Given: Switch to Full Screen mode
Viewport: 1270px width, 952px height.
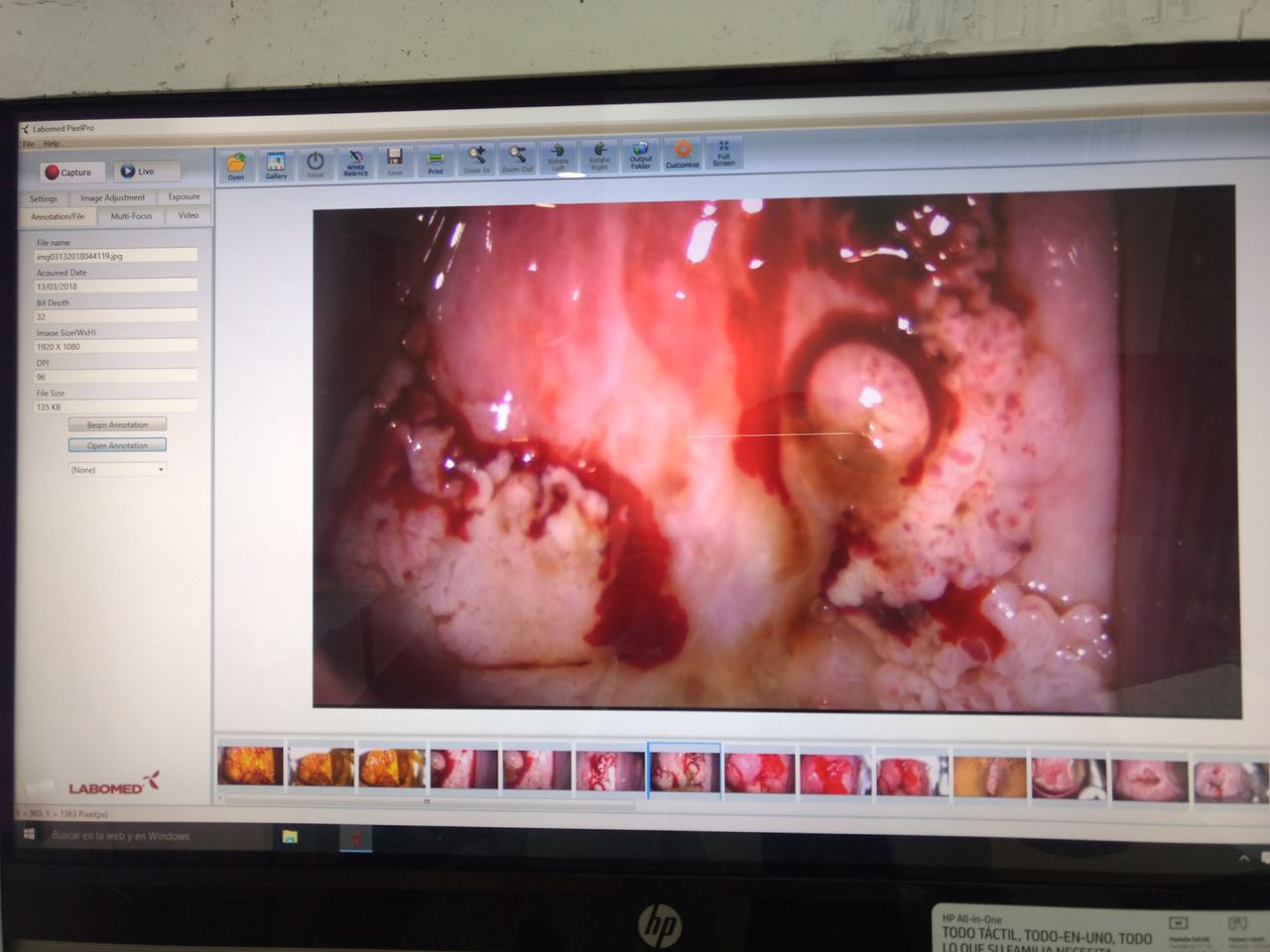Looking at the screenshot, I should [723, 153].
